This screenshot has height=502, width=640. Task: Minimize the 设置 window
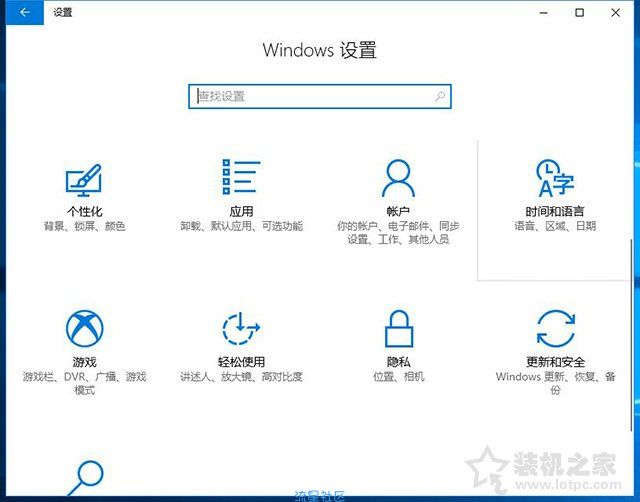(x=543, y=13)
